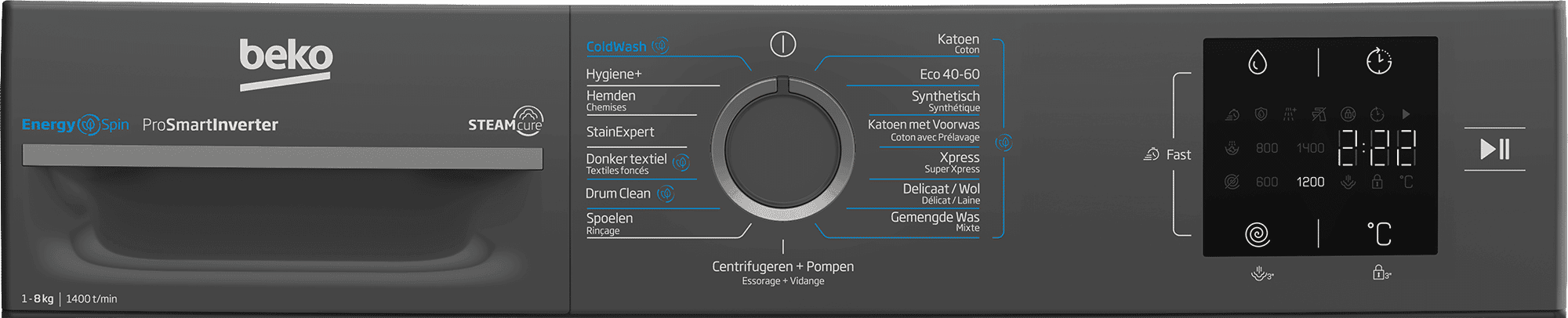Image resolution: width=1568 pixels, height=318 pixels.
Task: Click the program selector dial knob
Action: point(782,149)
